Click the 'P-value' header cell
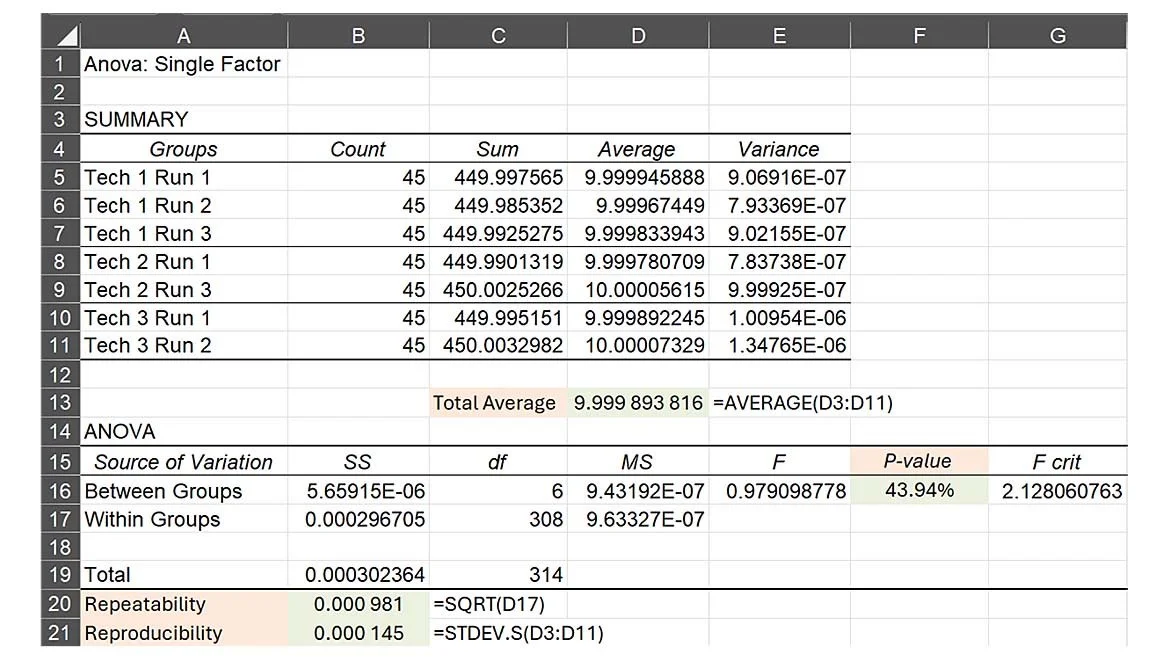This screenshot has width=1170, height=658. (919, 461)
